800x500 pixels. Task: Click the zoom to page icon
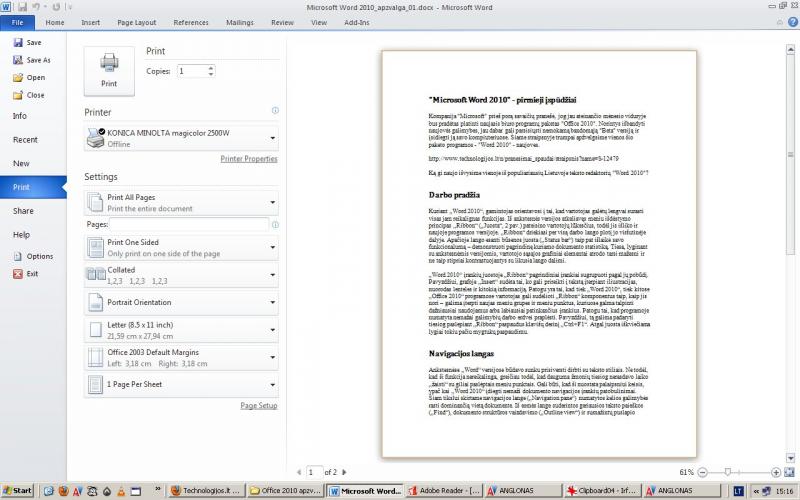pyautogui.click(x=789, y=472)
